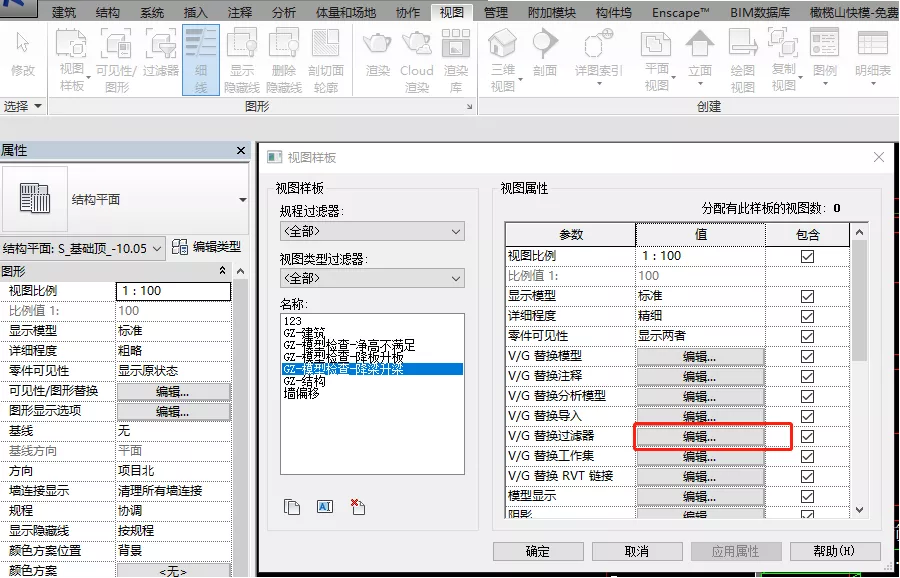Image resolution: width=900 pixels, height=578 pixels.
Task: Toggle include checkbox for 详细程度 row
Action: click(x=807, y=316)
